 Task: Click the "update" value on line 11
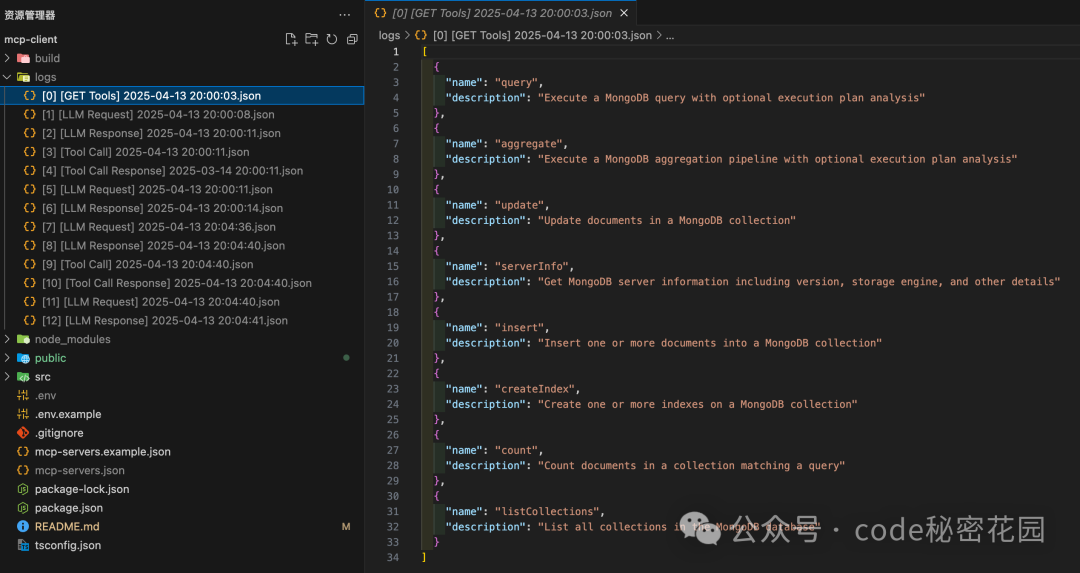519,205
